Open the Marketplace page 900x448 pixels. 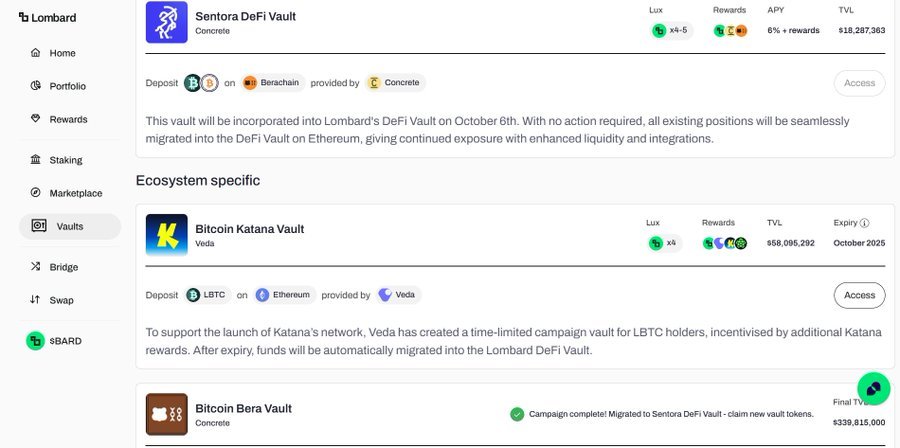pyautogui.click(x=75, y=193)
